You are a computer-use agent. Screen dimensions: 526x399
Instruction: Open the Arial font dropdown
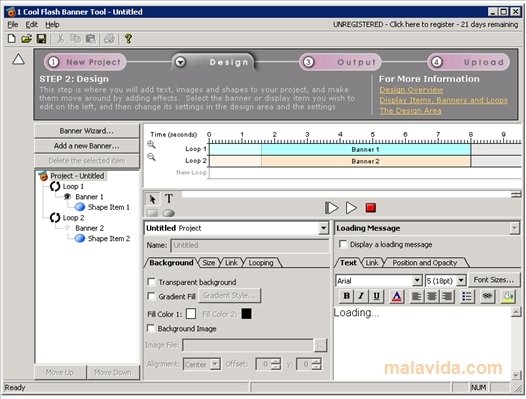pos(417,280)
